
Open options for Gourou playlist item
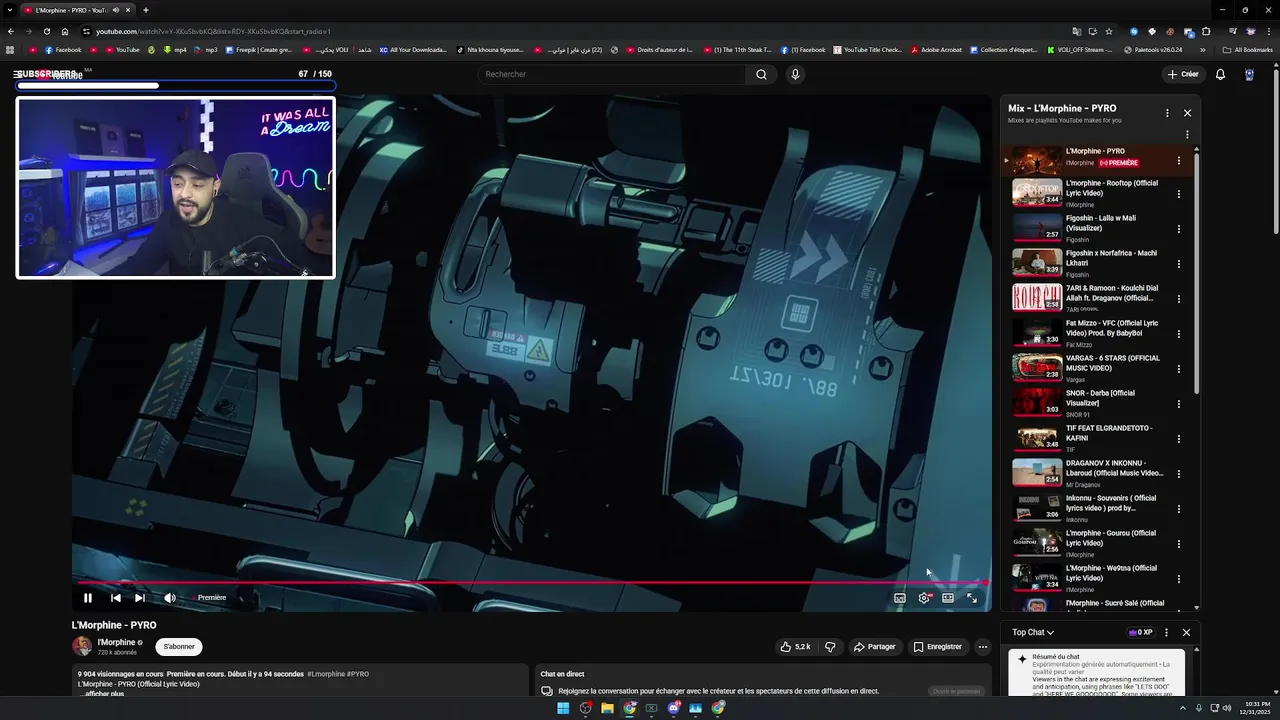(1178, 544)
